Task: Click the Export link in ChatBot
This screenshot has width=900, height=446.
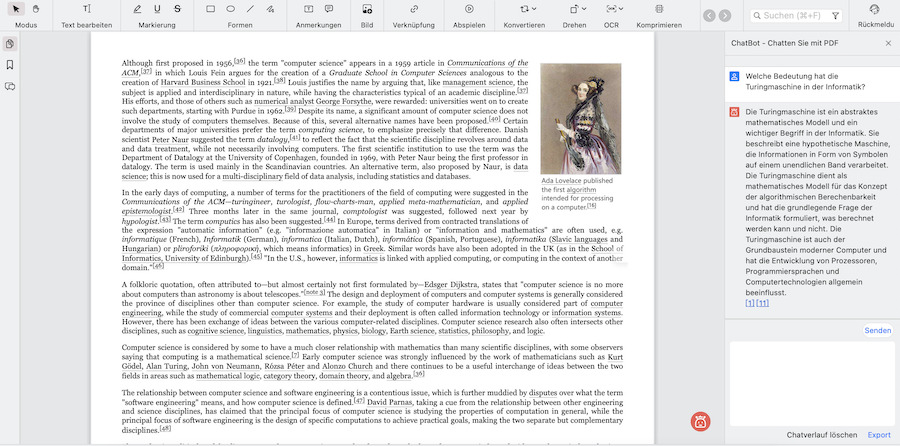Action: coord(878,435)
